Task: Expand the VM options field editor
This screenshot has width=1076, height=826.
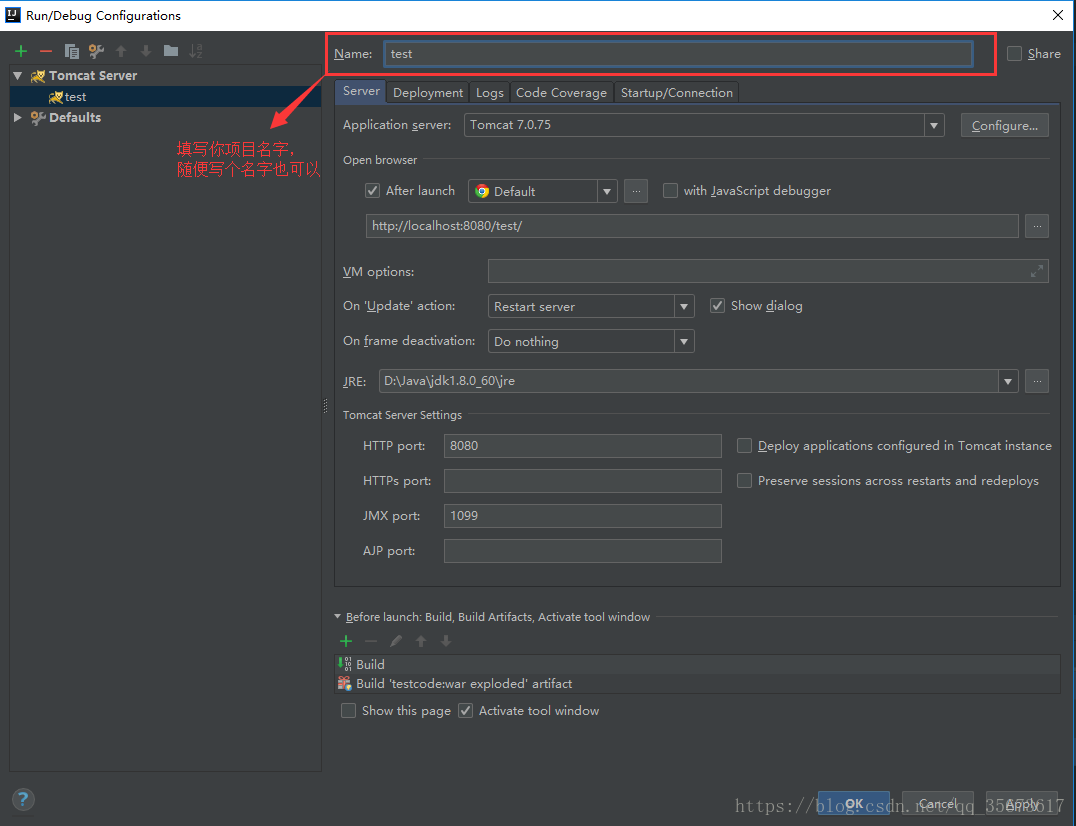Action: tap(1036, 272)
